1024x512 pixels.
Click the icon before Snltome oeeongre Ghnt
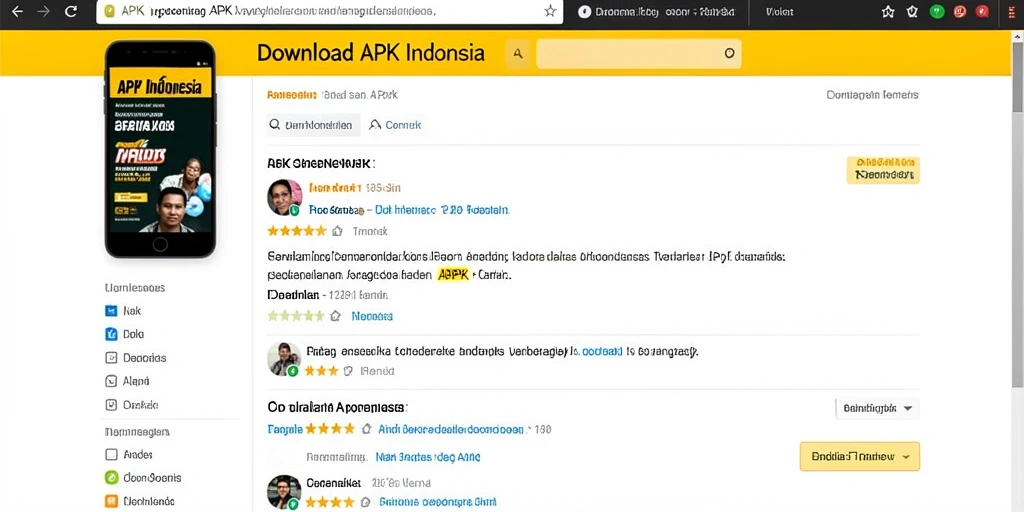pos(366,502)
